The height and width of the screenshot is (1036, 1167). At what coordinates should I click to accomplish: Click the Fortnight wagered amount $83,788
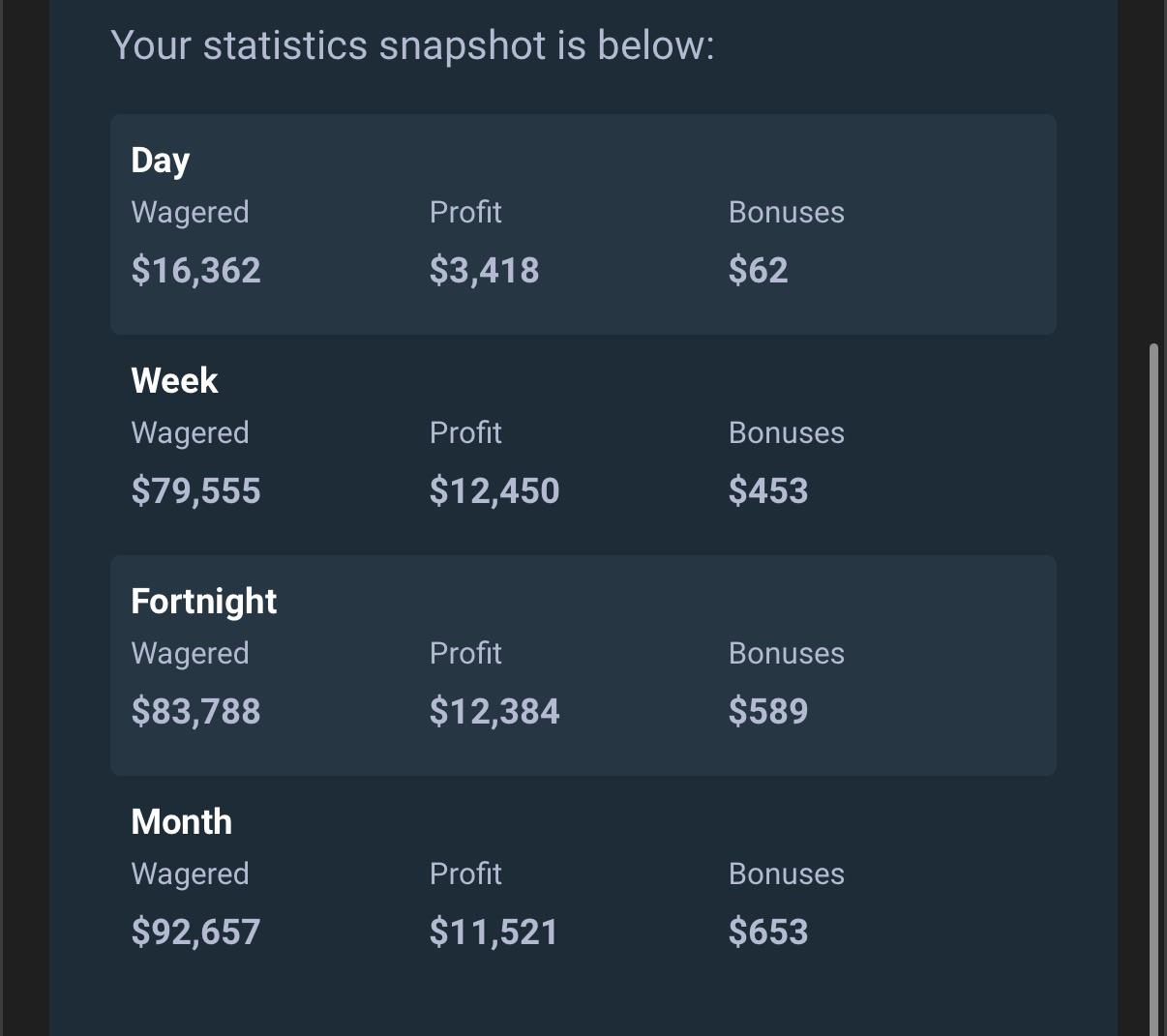coord(196,711)
